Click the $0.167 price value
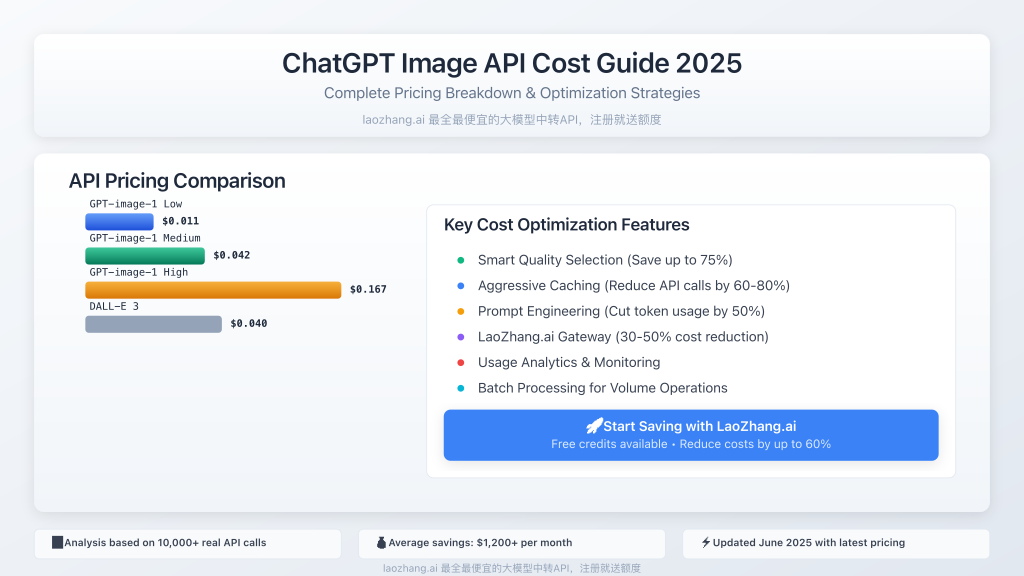This screenshot has height=576, width=1024. point(368,289)
